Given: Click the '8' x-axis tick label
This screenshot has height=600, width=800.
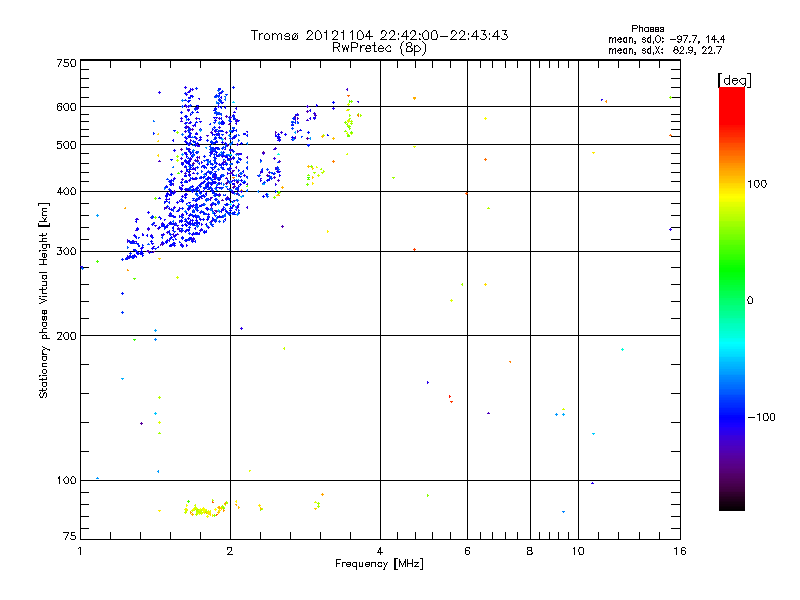Looking at the screenshot, I should (x=530, y=551).
